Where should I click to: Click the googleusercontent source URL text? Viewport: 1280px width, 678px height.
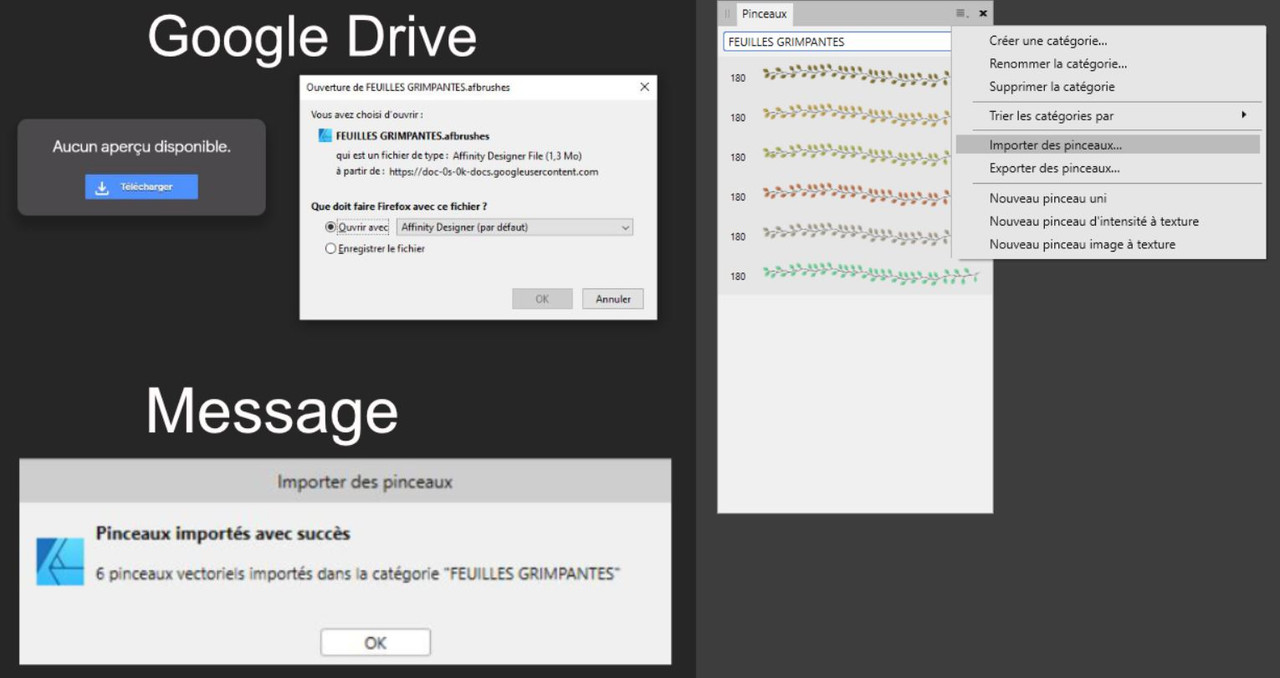(x=494, y=172)
